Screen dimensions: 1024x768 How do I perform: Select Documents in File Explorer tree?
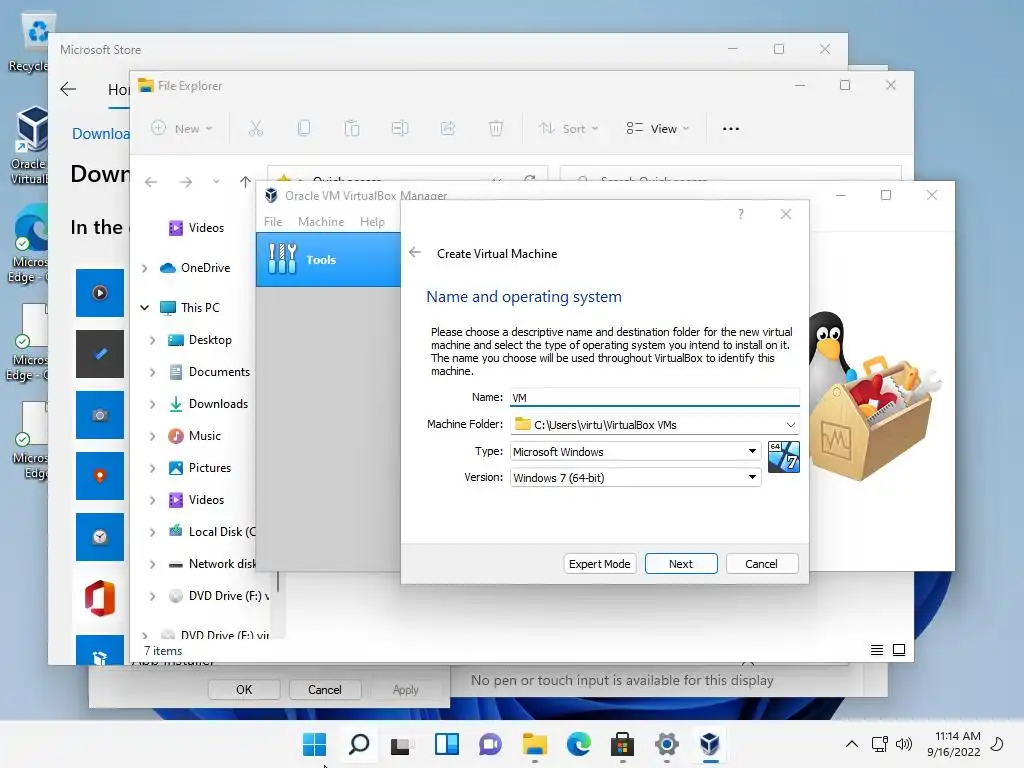pos(219,372)
